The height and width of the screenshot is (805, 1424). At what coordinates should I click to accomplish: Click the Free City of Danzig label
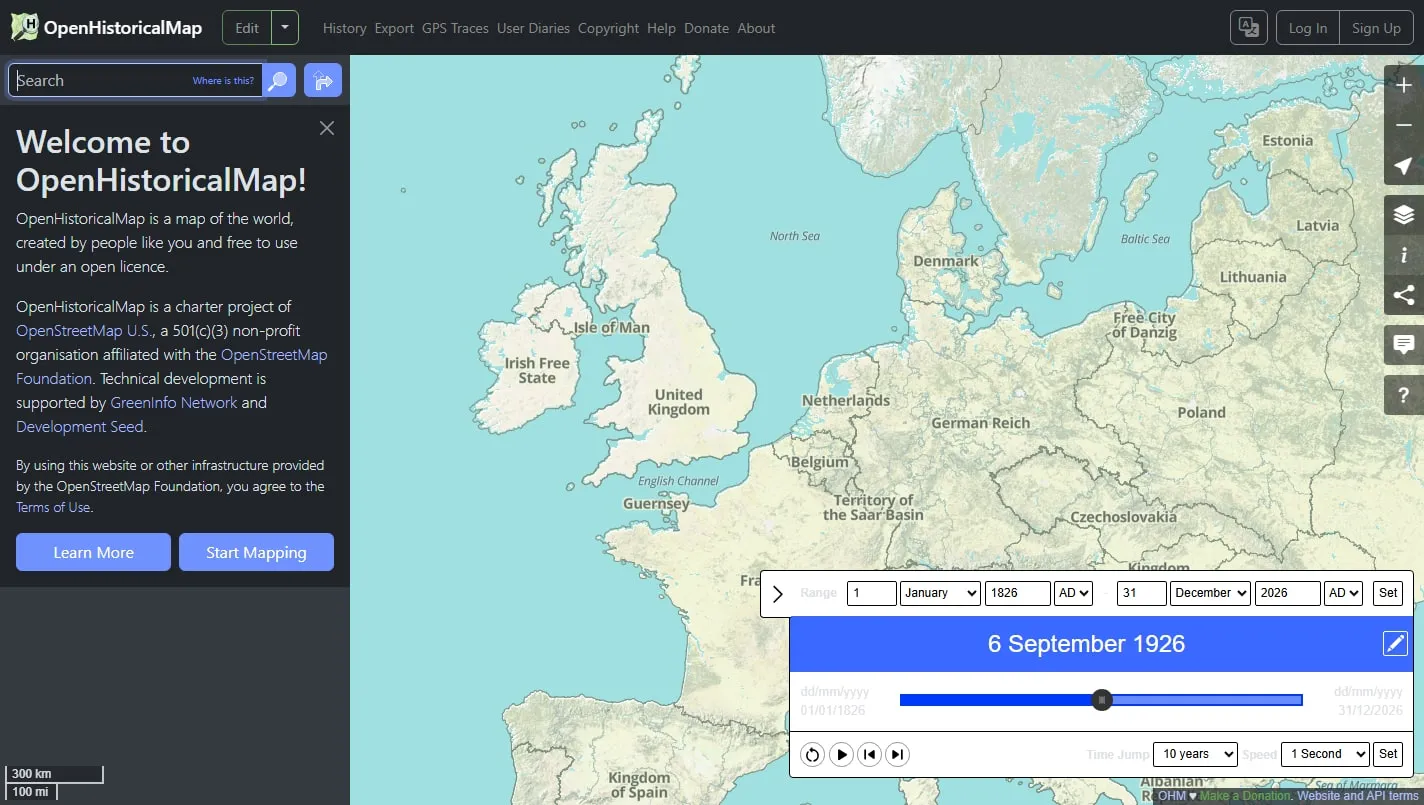coord(1144,325)
